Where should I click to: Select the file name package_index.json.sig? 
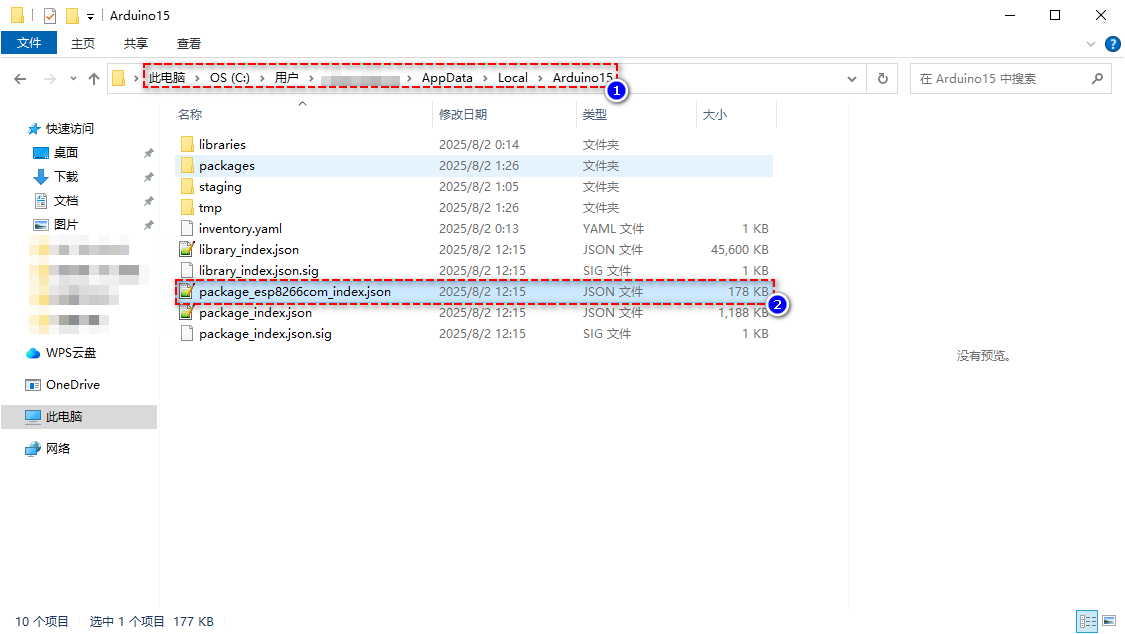click(x=265, y=334)
